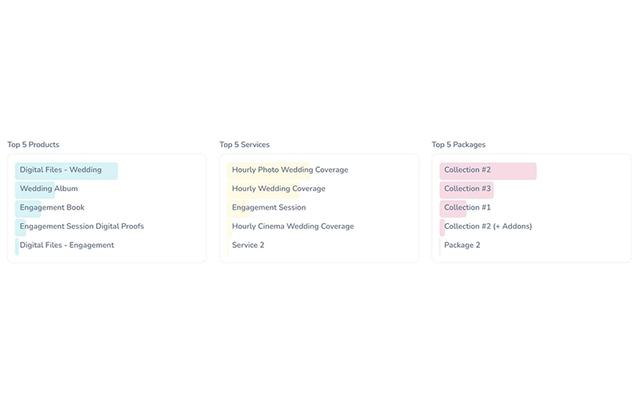Click the Top 5 Products heading
This screenshot has height=400, width=640.
point(33,145)
